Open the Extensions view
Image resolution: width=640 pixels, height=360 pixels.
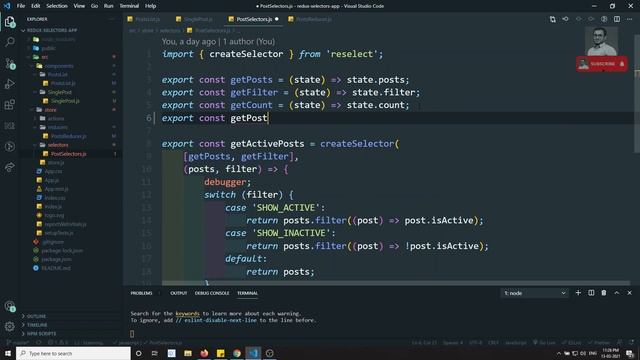pos(10,105)
